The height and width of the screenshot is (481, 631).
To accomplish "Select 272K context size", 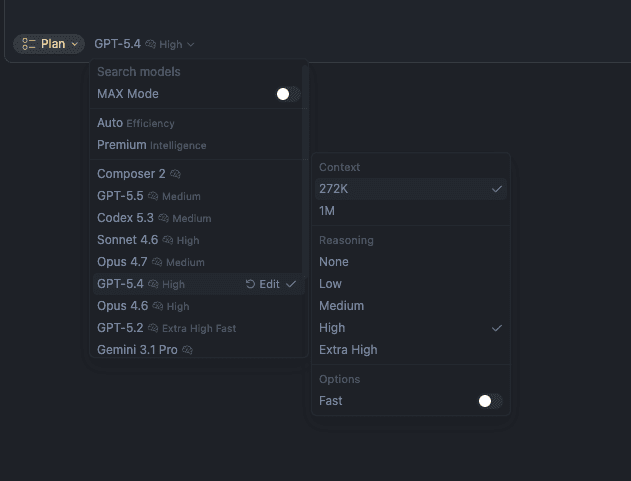I will coord(410,189).
